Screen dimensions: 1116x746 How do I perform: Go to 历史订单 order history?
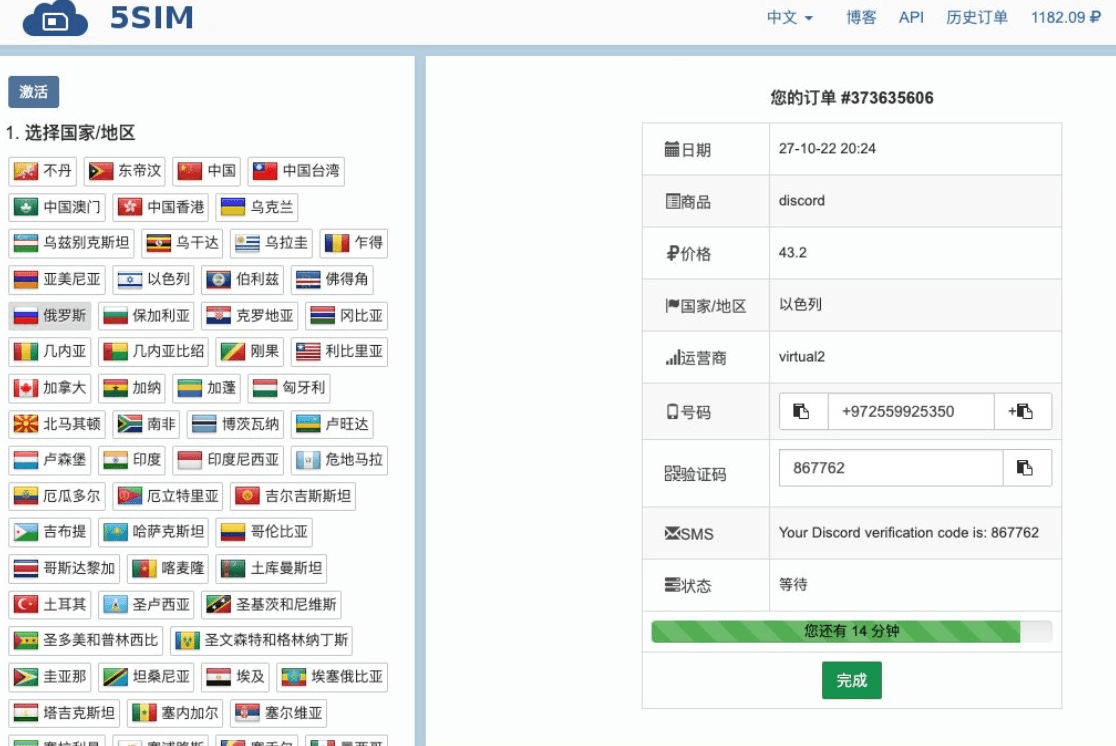click(x=976, y=17)
